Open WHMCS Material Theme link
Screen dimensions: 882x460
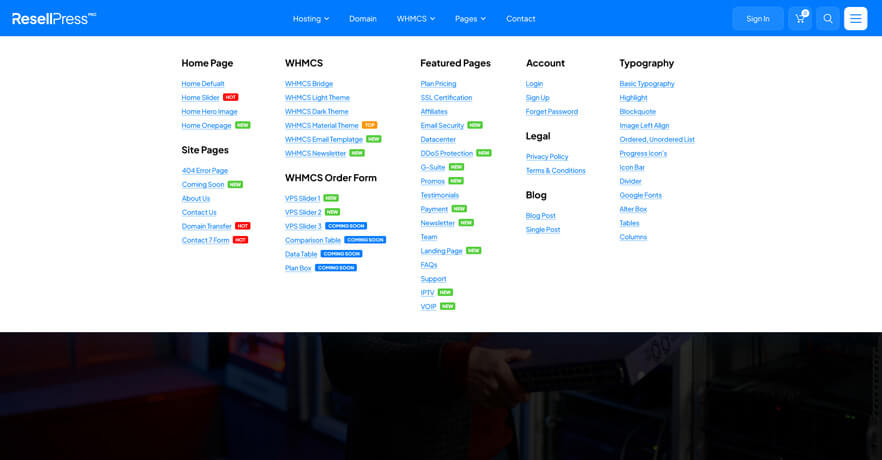click(322, 125)
